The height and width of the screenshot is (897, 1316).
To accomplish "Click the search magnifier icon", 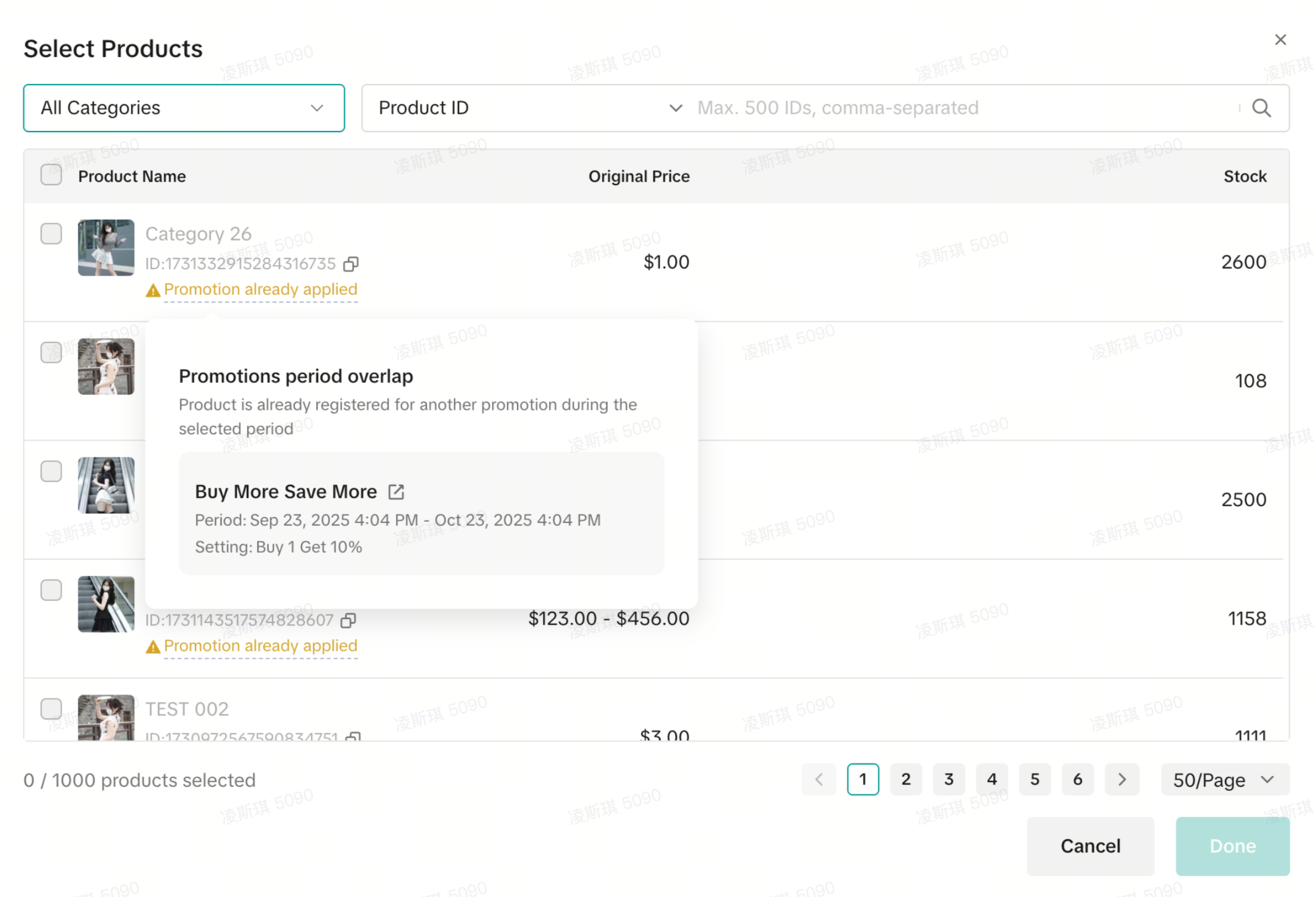I will (1261, 108).
